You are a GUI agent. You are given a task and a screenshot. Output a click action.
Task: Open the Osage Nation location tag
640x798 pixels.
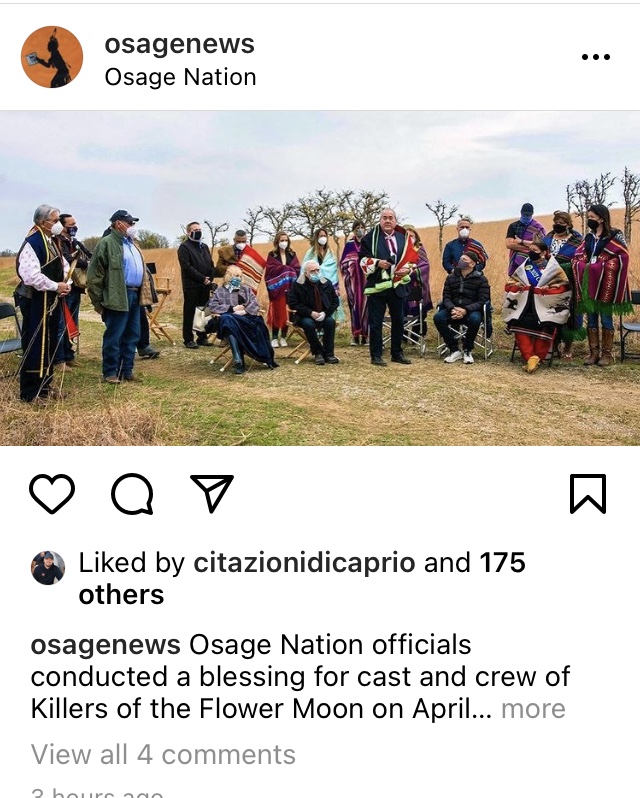[180, 77]
